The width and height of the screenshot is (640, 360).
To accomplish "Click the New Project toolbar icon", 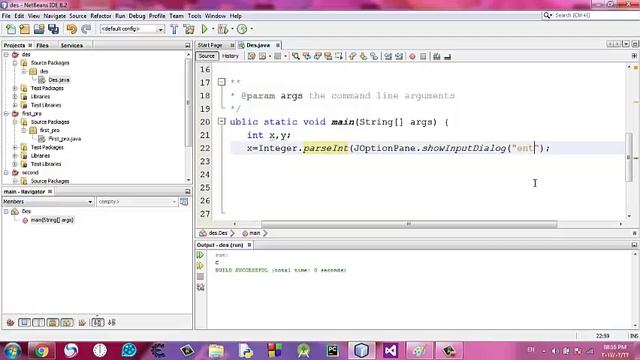I will [24, 29].
